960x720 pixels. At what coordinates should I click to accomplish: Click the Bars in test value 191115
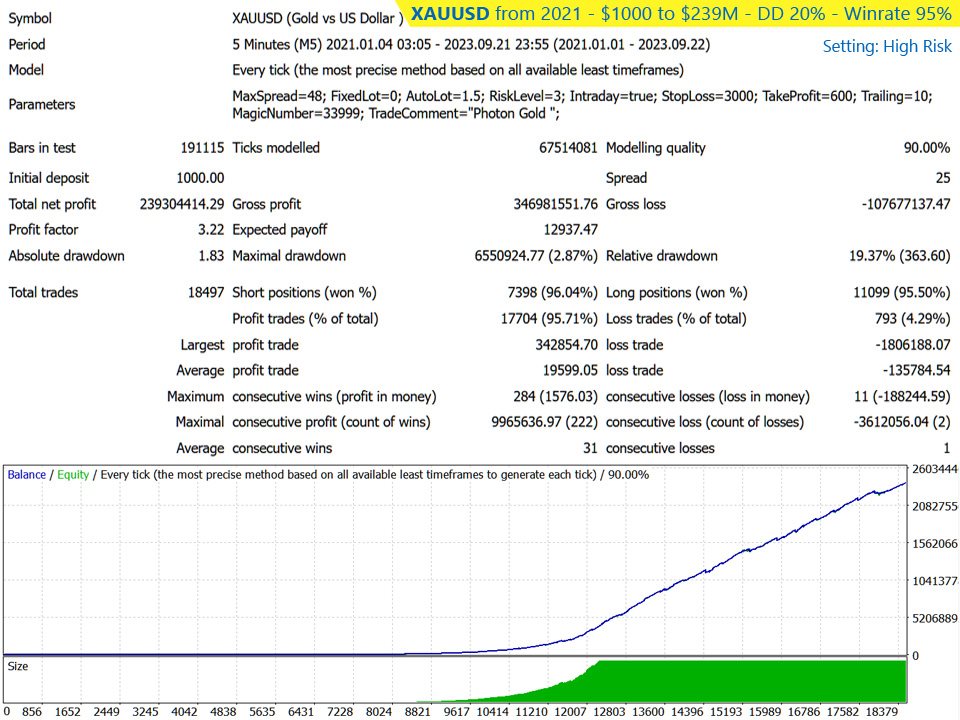click(202, 148)
